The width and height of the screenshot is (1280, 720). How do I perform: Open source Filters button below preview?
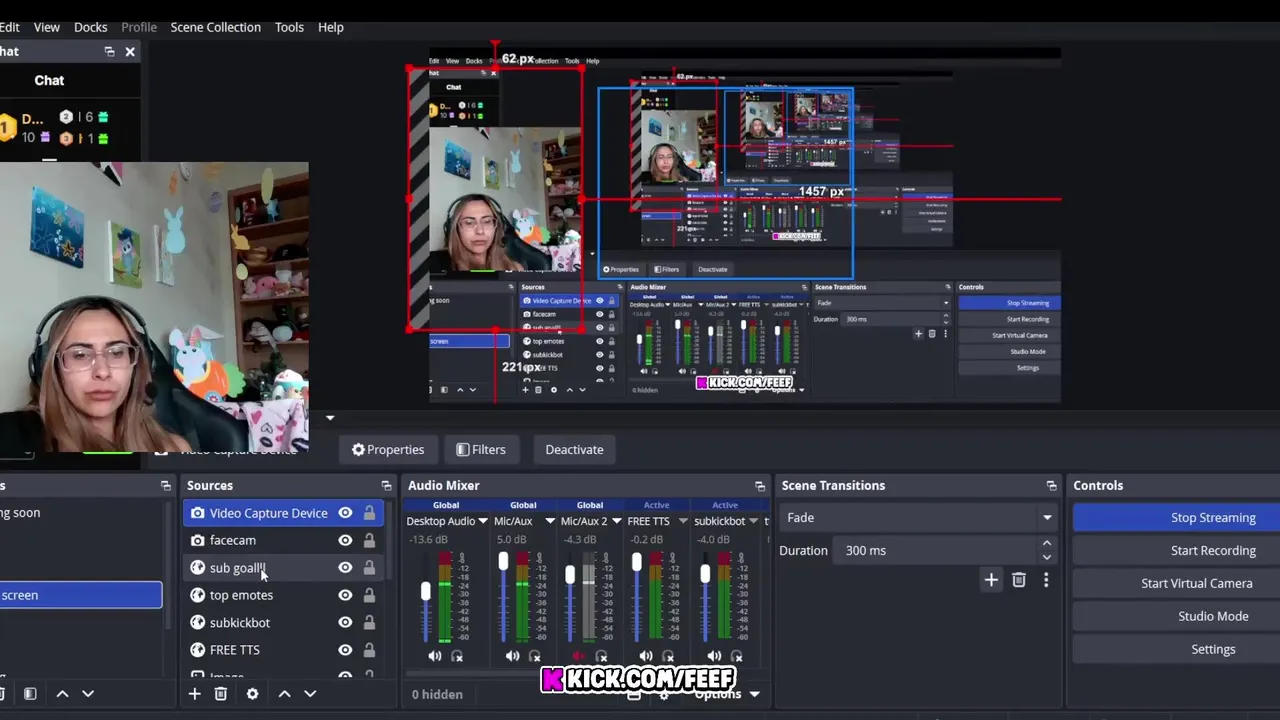coord(481,450)
